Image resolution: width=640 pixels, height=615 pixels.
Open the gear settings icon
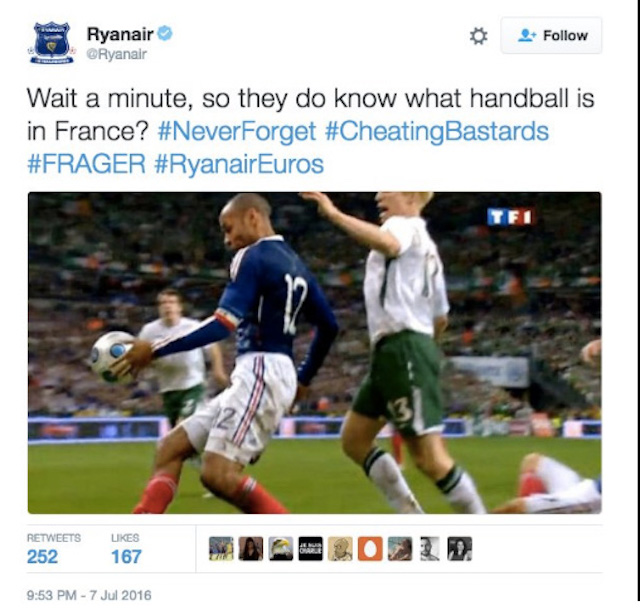[478, 36]
